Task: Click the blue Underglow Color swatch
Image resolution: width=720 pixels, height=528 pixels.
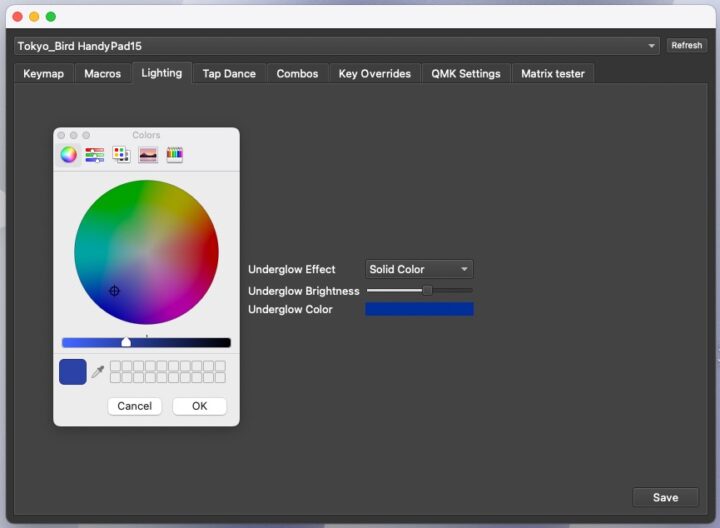Action: 419,310
